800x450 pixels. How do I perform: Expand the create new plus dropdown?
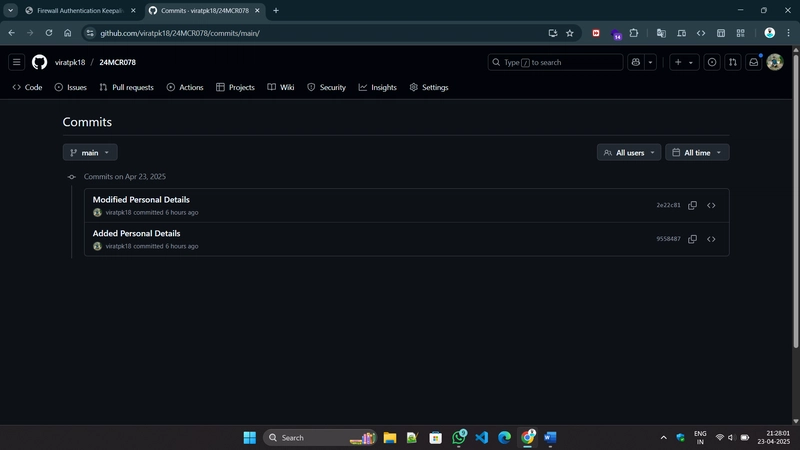(684, 62)
